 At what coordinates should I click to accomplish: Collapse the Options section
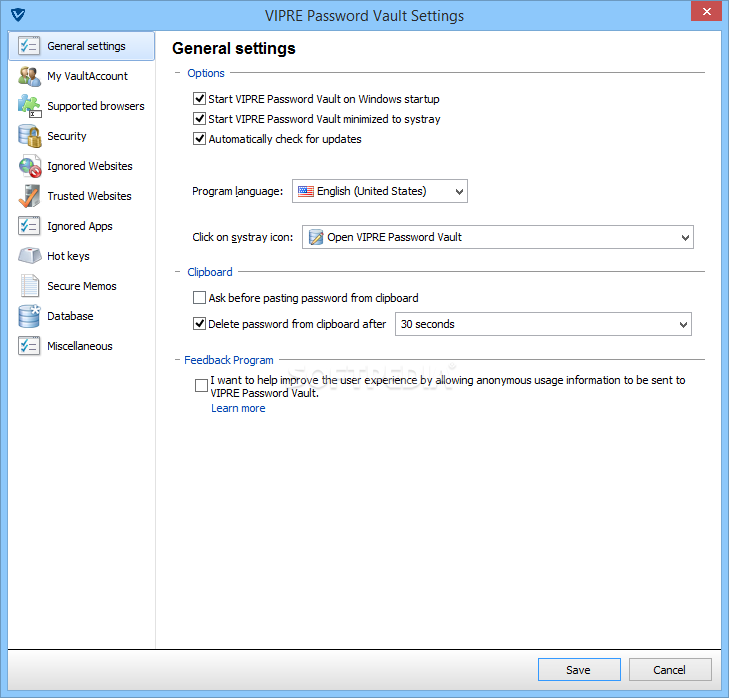click(x=177, y=73)
